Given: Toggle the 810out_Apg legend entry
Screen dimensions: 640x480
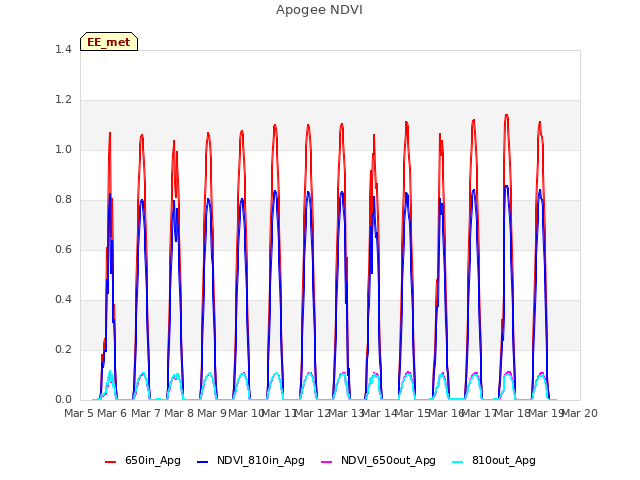Looking at the screenshot, I should (494, 460).
